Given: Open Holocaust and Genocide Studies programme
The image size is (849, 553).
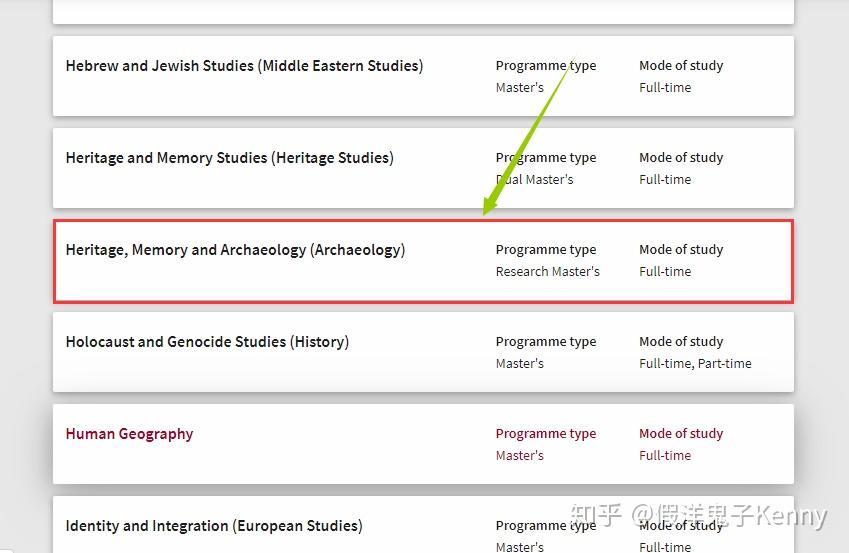Looking at the screenshot, I should coord(207,342).
